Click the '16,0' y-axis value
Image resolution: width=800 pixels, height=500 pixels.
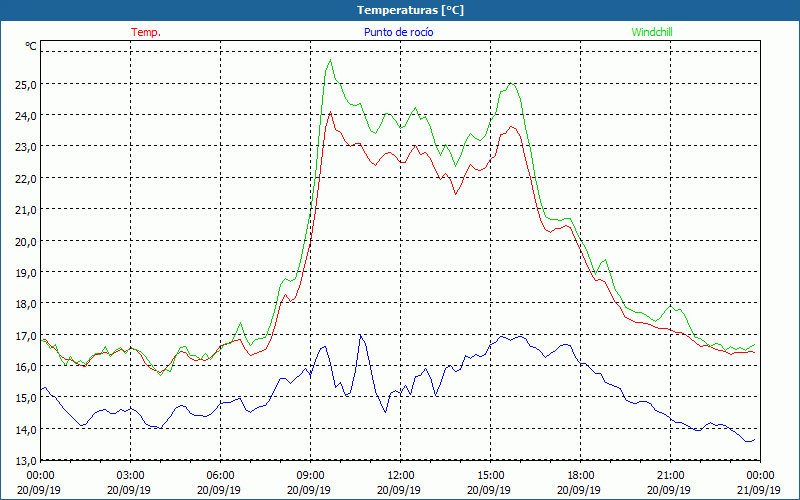[27, 367]
